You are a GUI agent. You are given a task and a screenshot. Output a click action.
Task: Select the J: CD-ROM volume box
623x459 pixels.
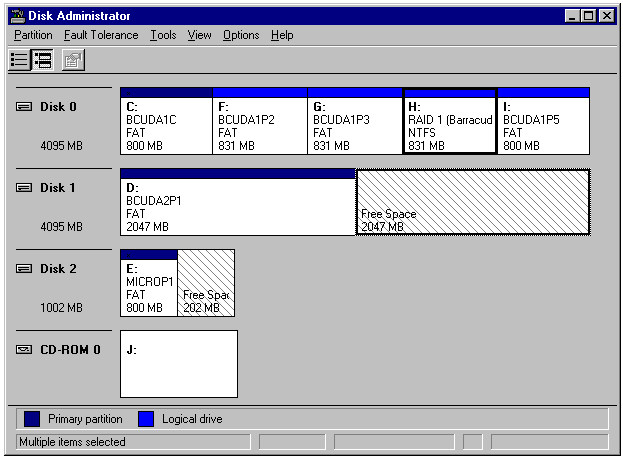pos(179,364)
